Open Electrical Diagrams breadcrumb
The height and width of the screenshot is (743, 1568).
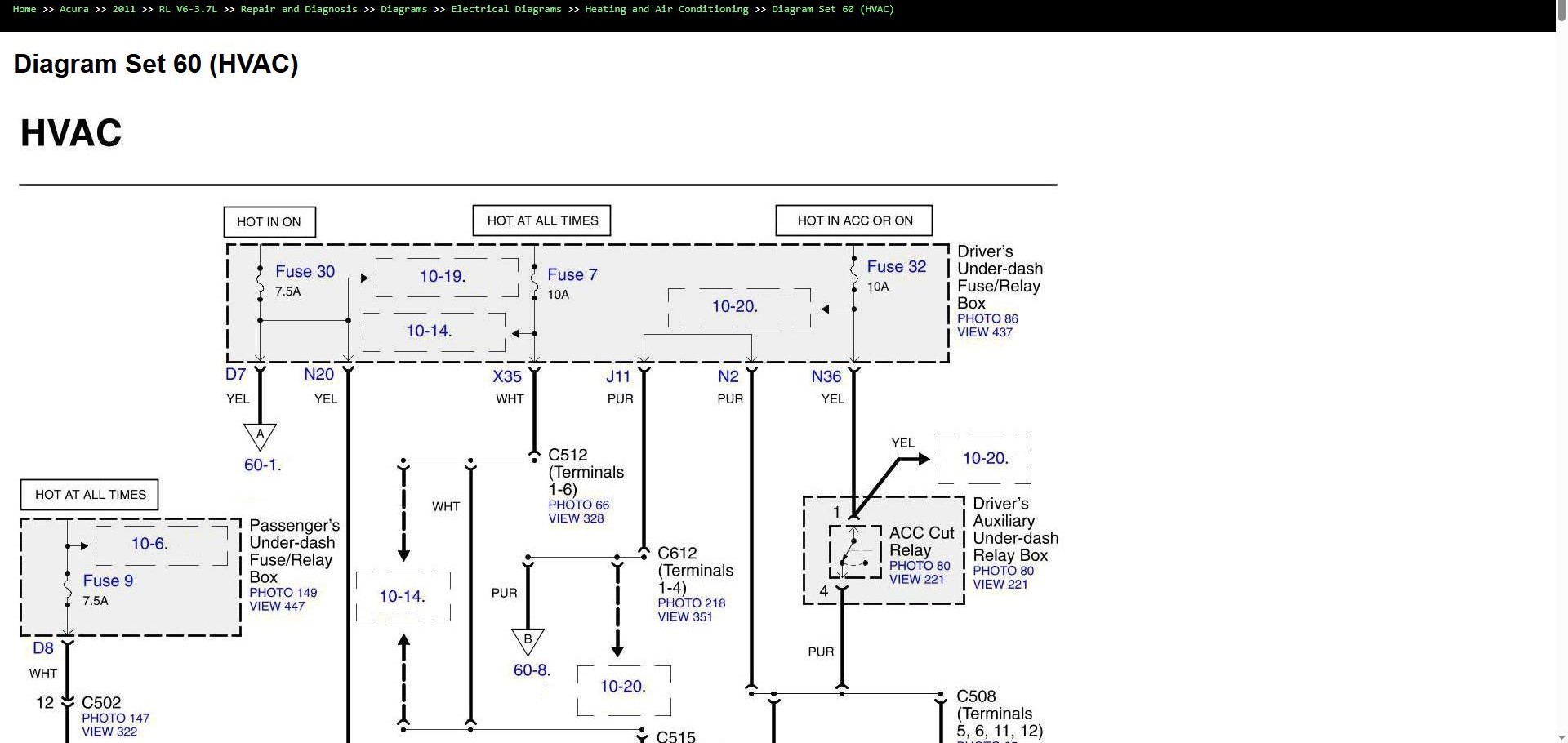point(506,9)
